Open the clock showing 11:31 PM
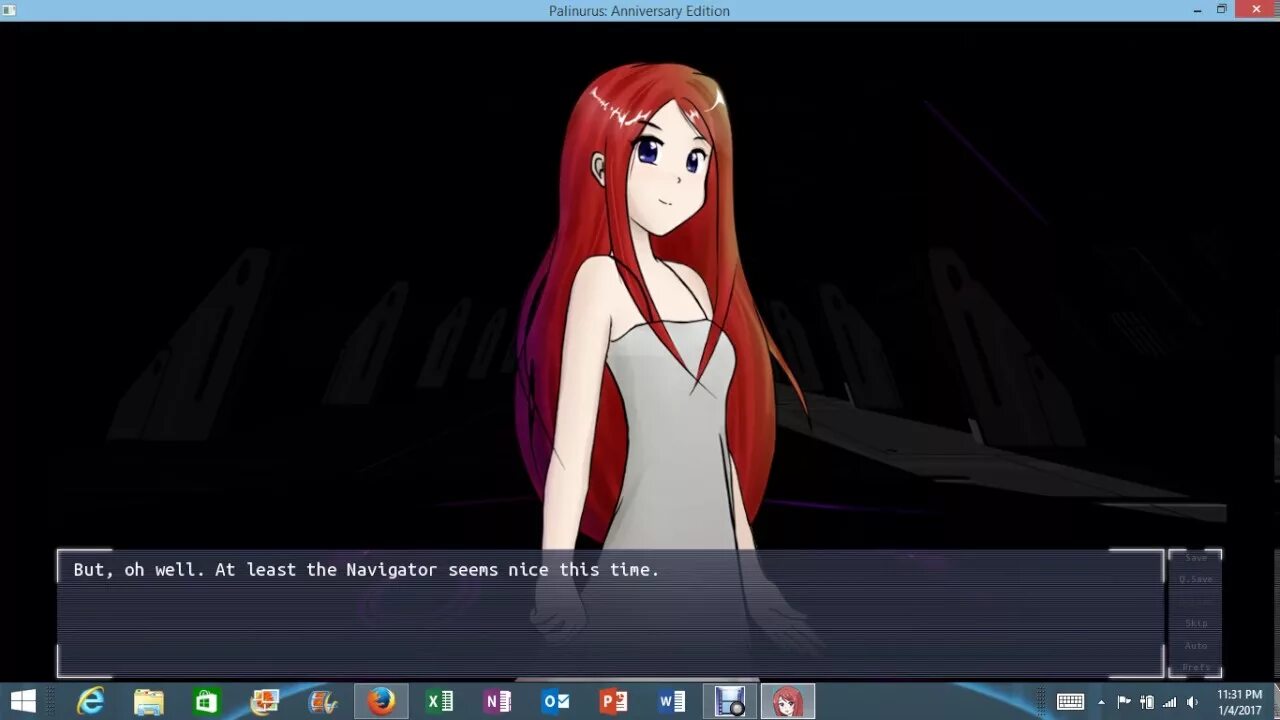The height and width of the screenshot is (720, 1280). tap(1239, 702)
